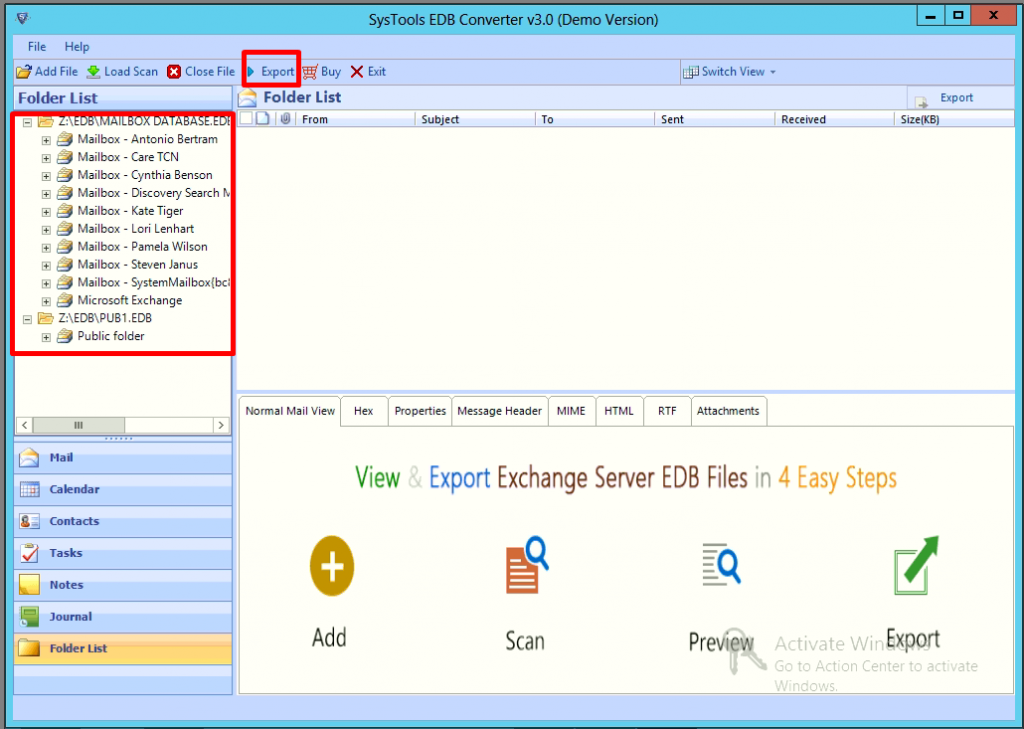Sort by the Sent column header
1024x729 pixels.
coord(714,120)
